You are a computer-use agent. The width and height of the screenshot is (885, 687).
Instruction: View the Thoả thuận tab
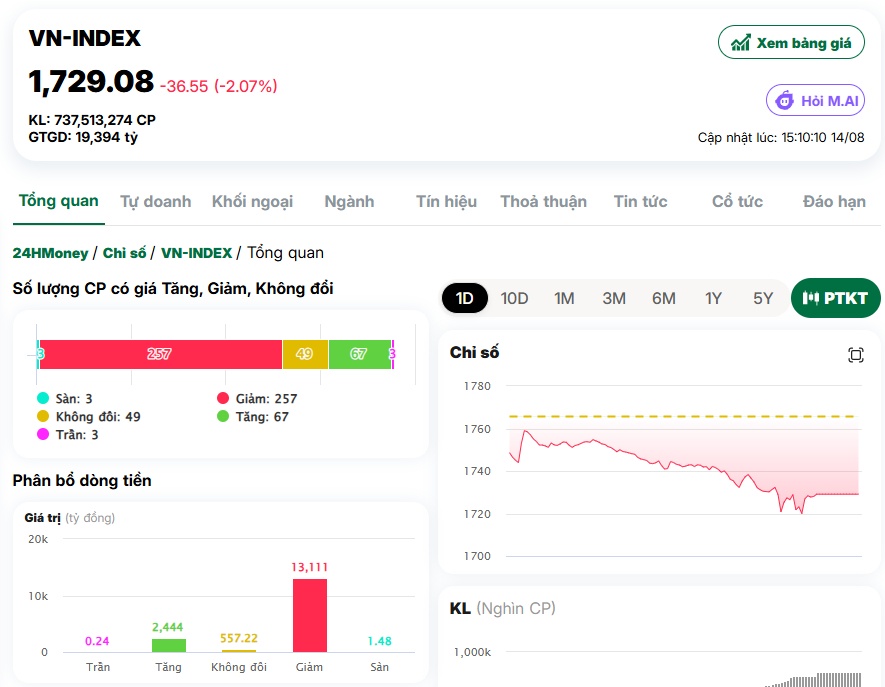point(544,202)
